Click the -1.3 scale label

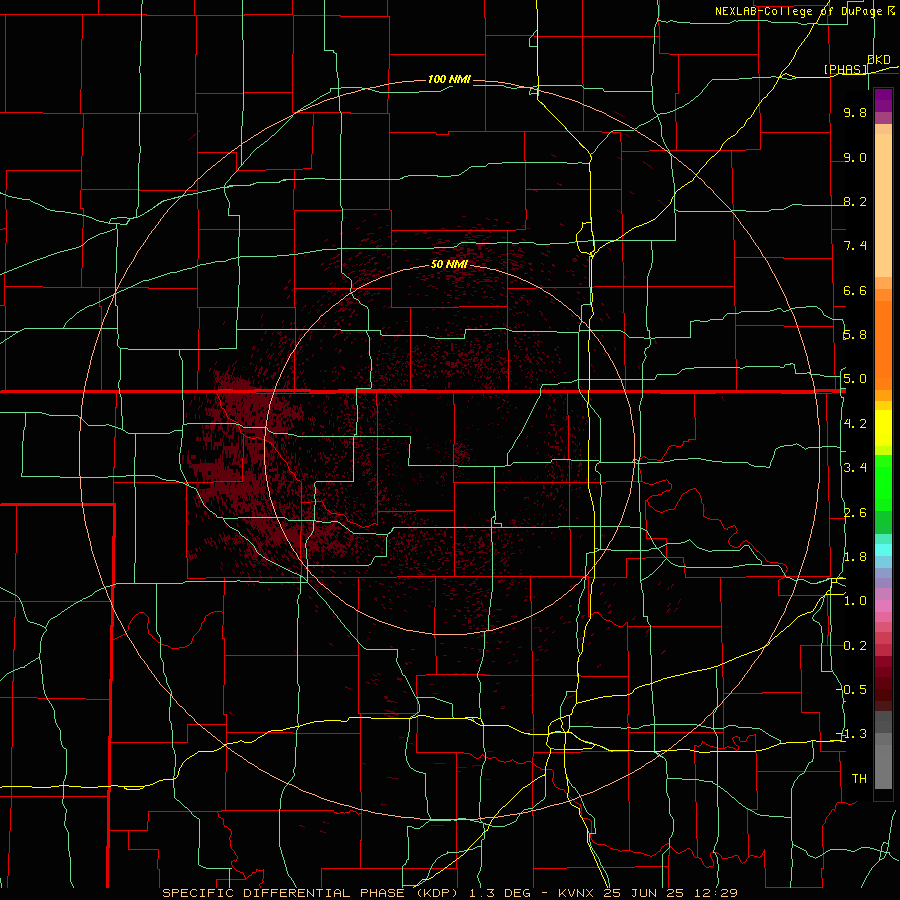click(x=852, y=734)
